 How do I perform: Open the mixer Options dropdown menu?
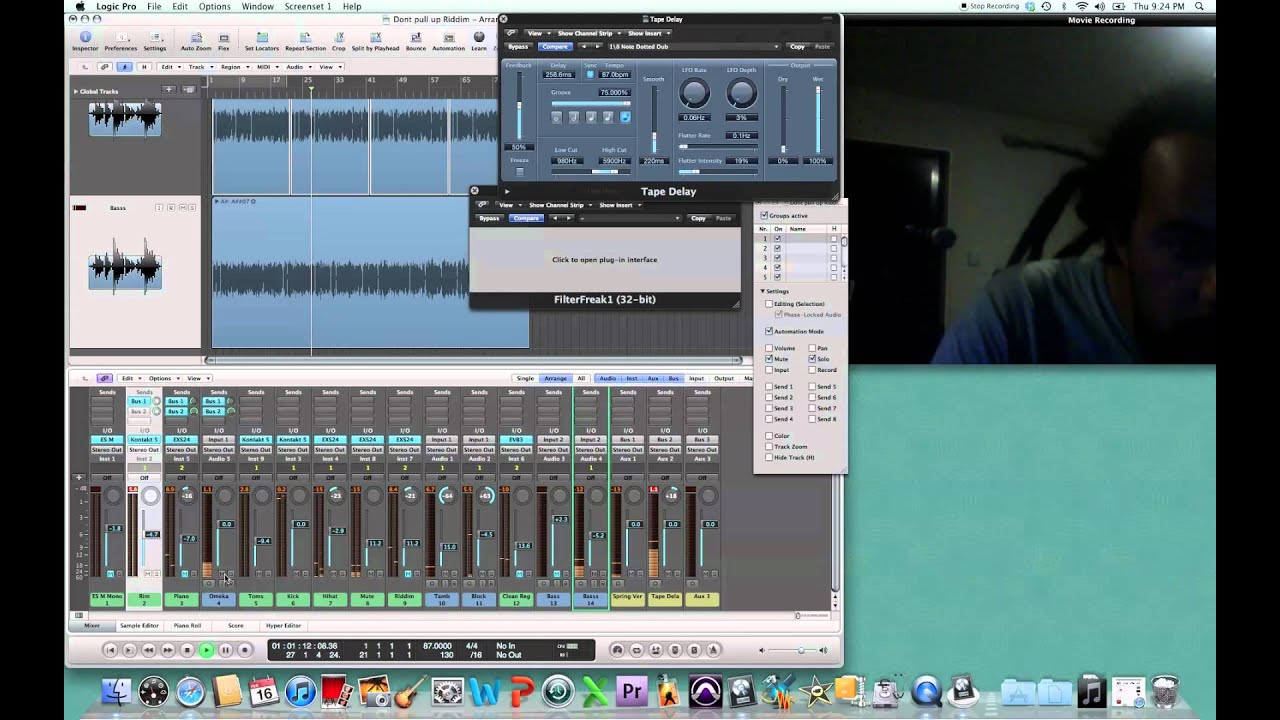[162, 378]
